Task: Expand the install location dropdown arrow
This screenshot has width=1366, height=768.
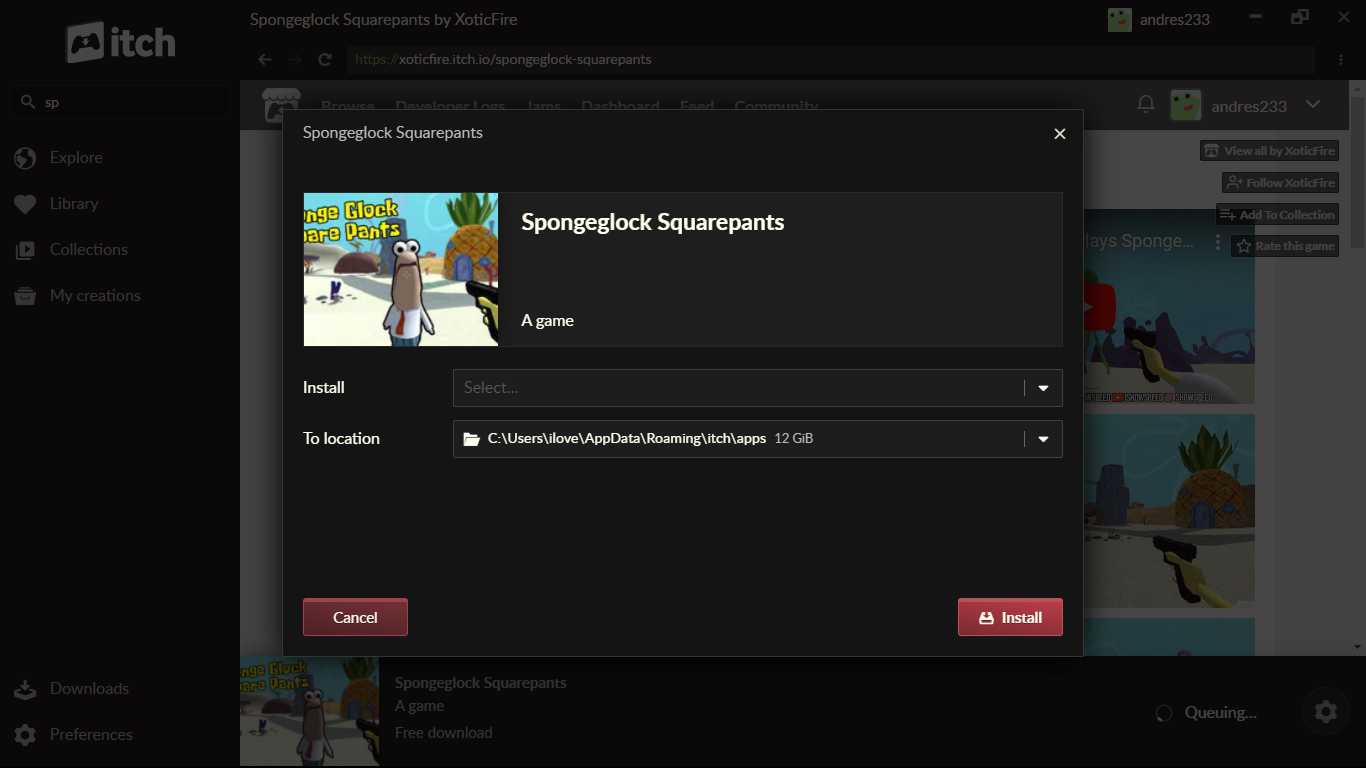Action: (1043, 439)
